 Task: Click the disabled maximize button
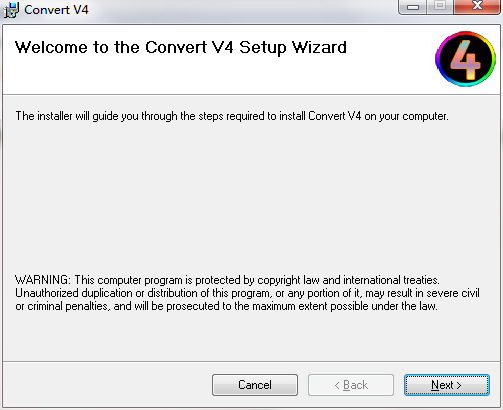440,7
